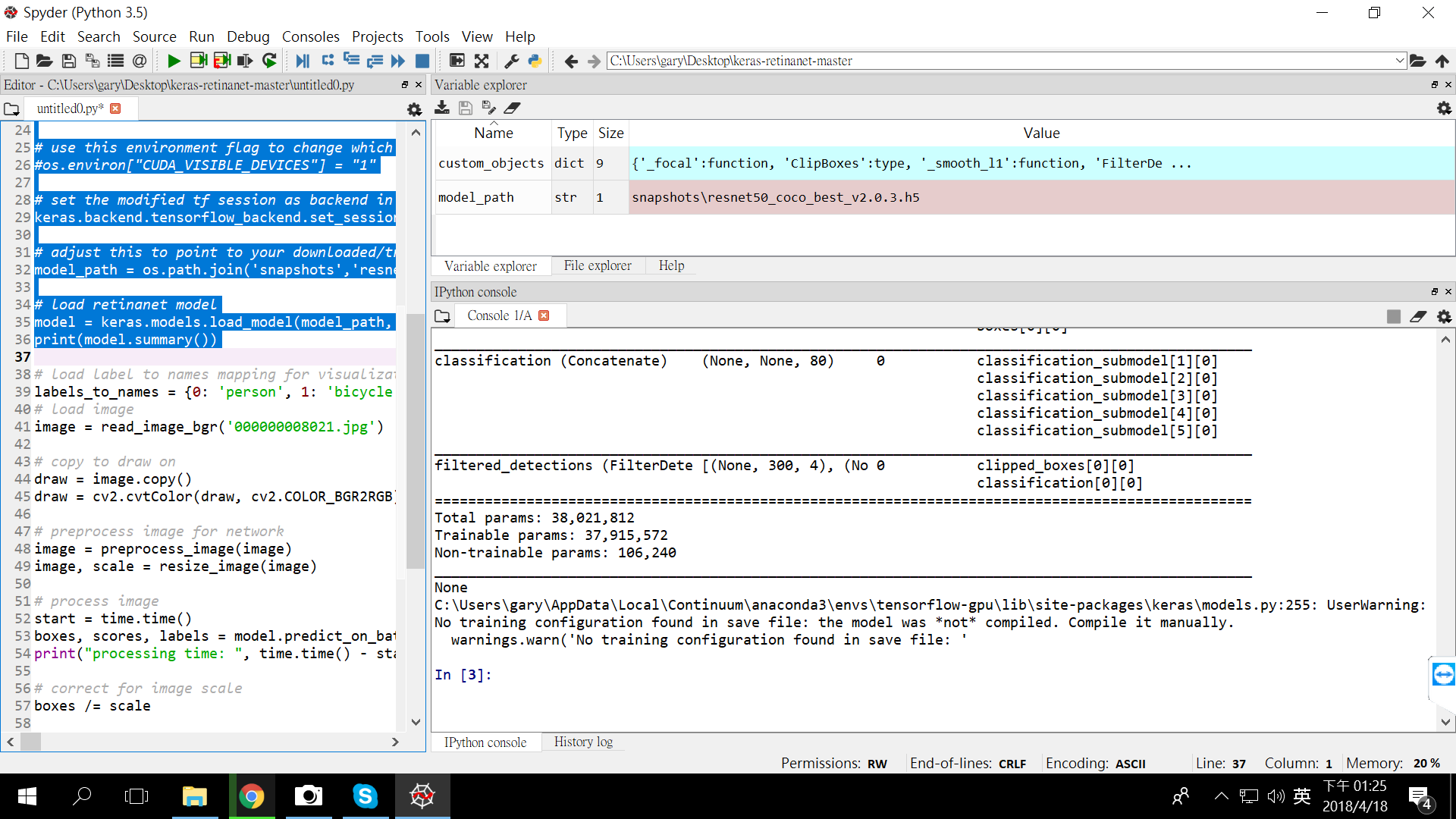Maximize the current pane
Screen dimensions: 1456x819
(x=482, y=61)
